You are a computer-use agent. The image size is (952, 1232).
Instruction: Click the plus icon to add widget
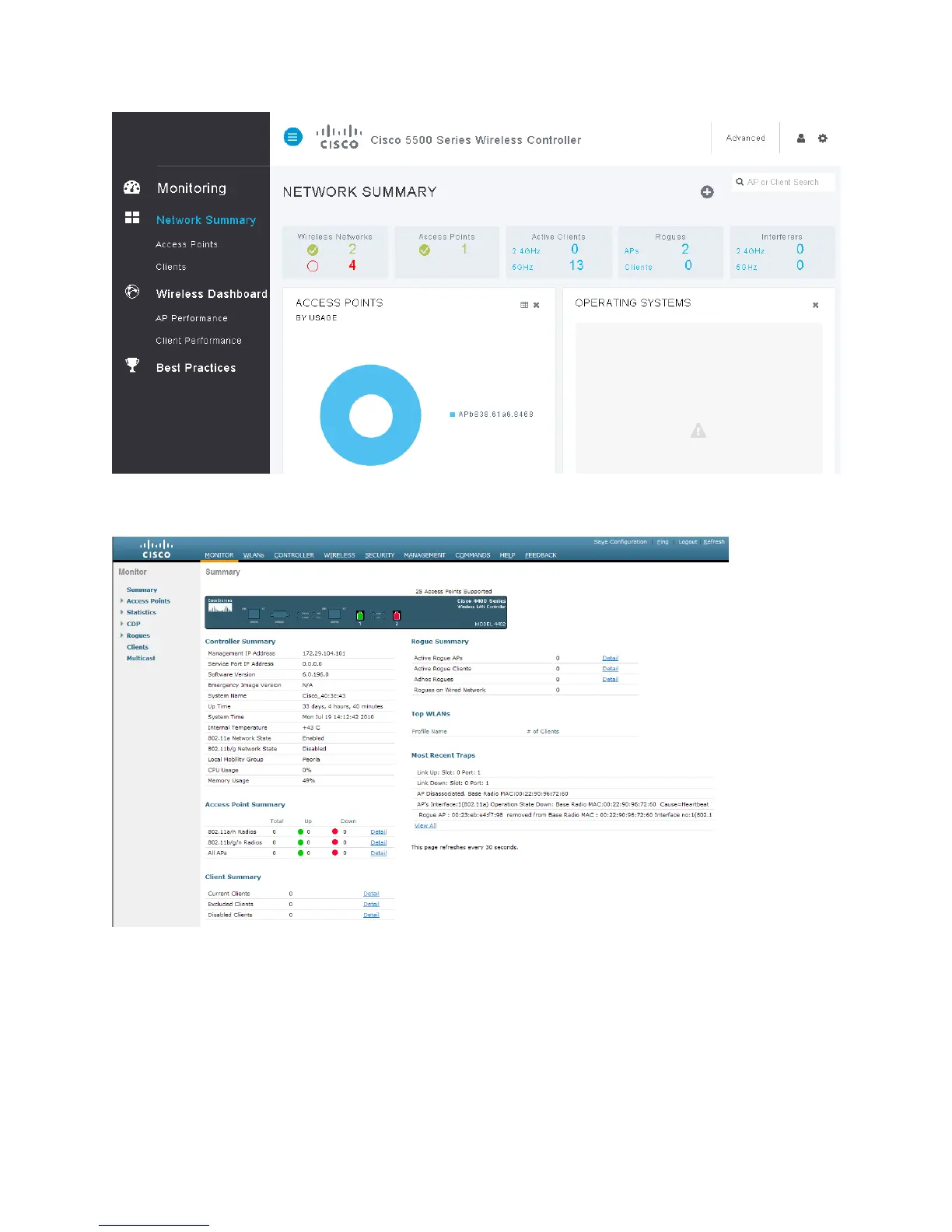pos(707,192)
